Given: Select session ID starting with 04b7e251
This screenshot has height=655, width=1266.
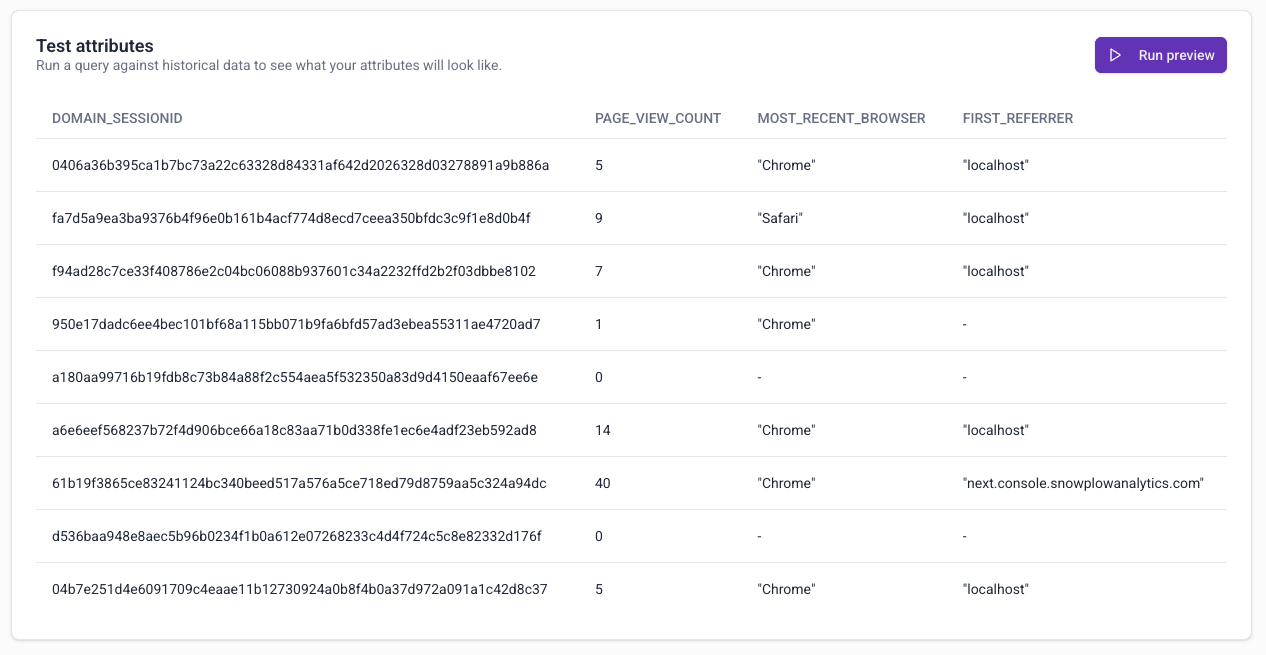Looking at the screenshot, I should point(300,589).
